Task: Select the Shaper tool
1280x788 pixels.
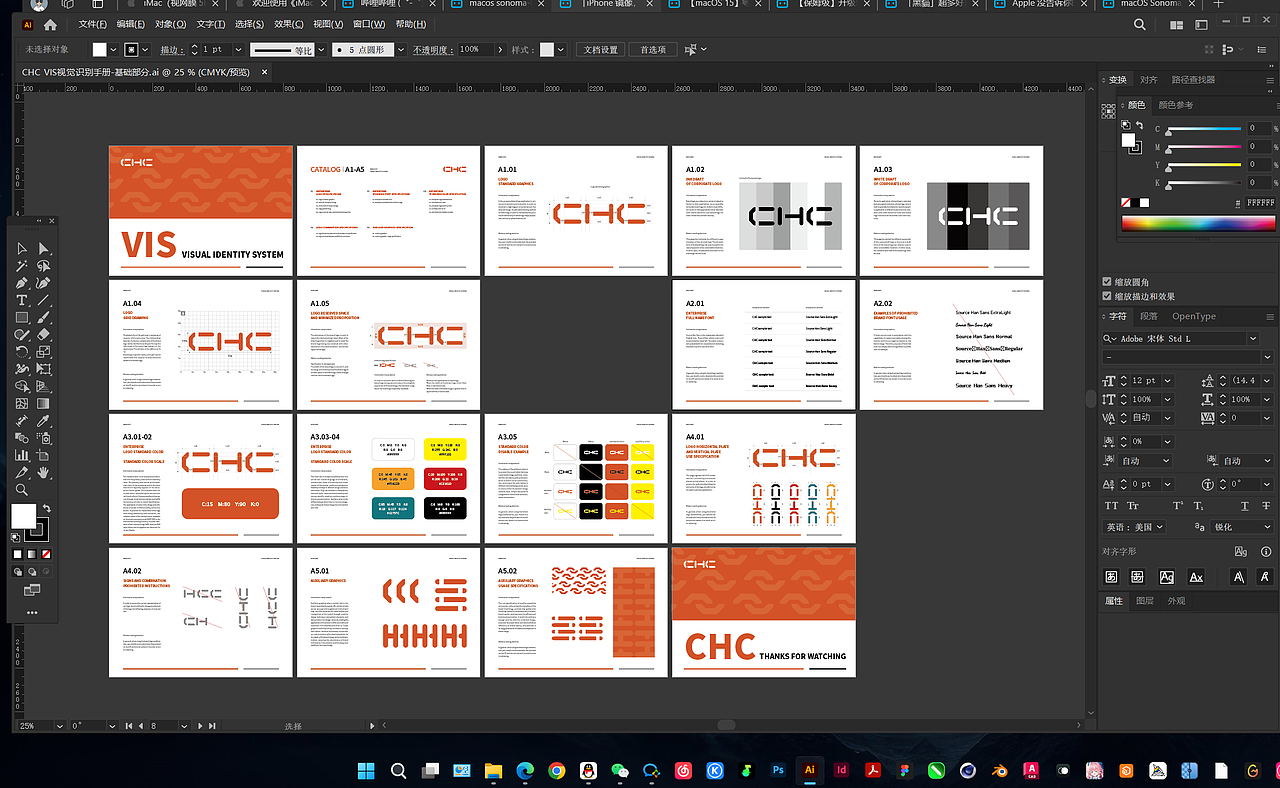Action: (x=22, y=335)
